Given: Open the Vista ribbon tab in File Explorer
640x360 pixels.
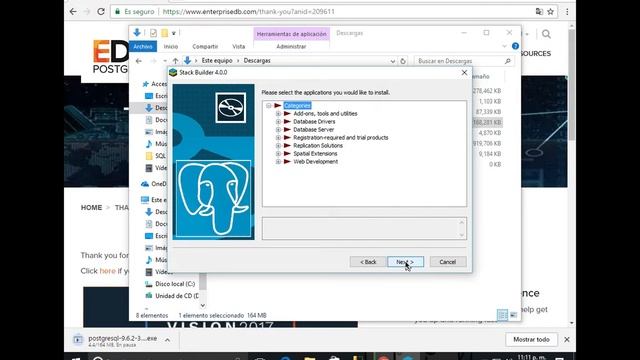Looking at the screenshot, I should [x=239, y=47].
